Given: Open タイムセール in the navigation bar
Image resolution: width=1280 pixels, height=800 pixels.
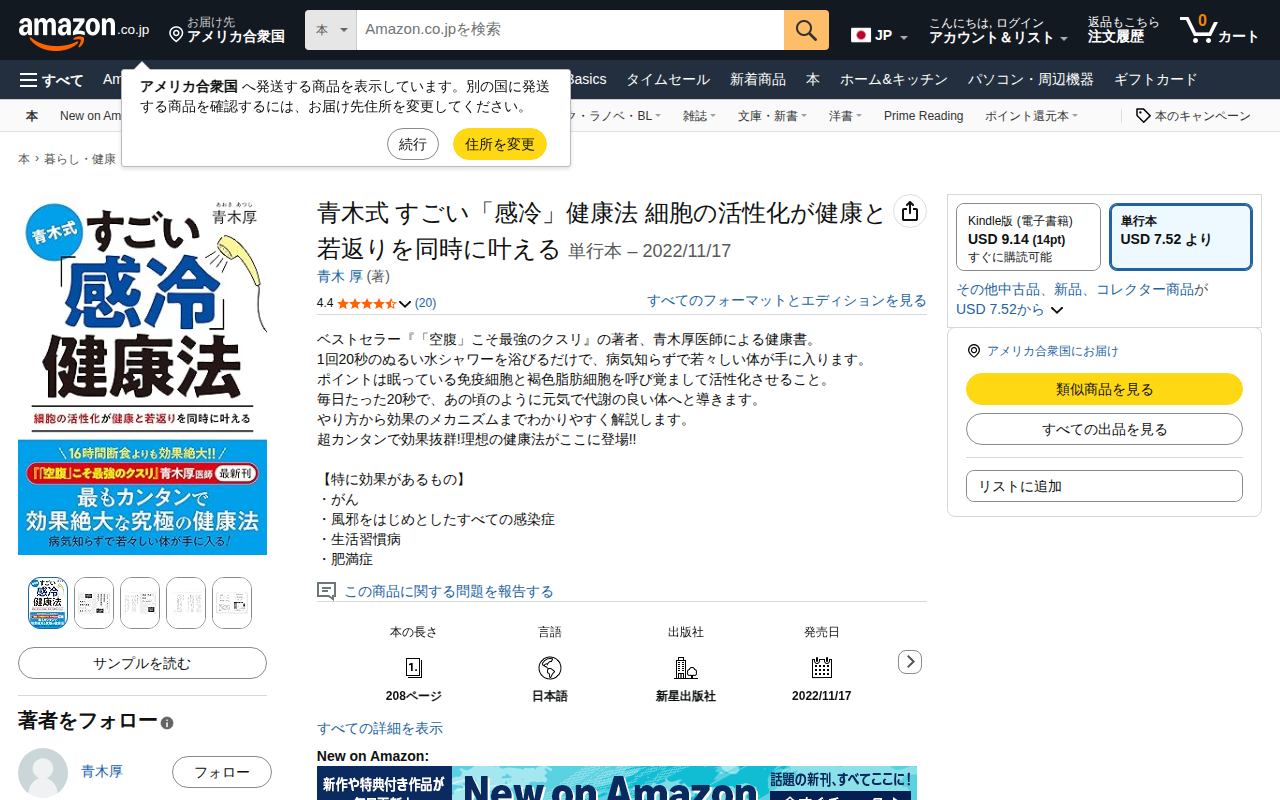Looking at the screenshot, I should point(668,80).
